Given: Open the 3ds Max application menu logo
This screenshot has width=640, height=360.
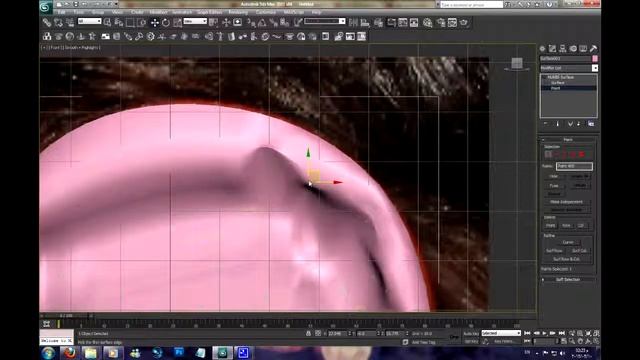Looking at the screenshot, I should click(x=46, y=7).
